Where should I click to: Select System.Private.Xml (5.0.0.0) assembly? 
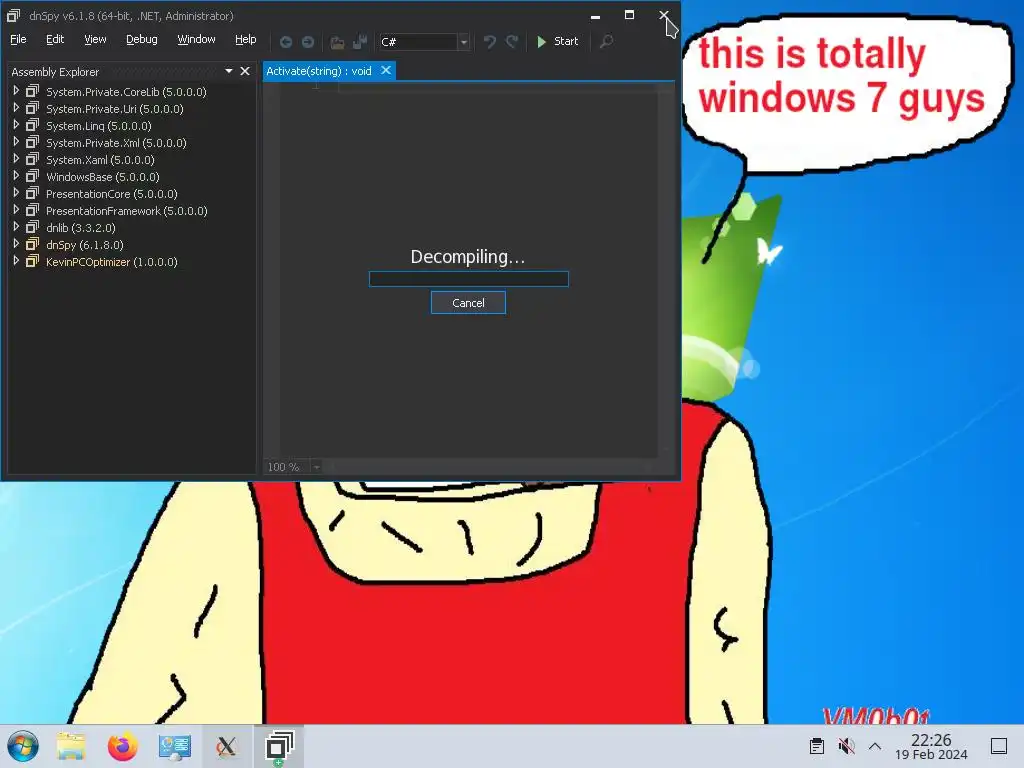pyautogui.click(x=116, y=143)
